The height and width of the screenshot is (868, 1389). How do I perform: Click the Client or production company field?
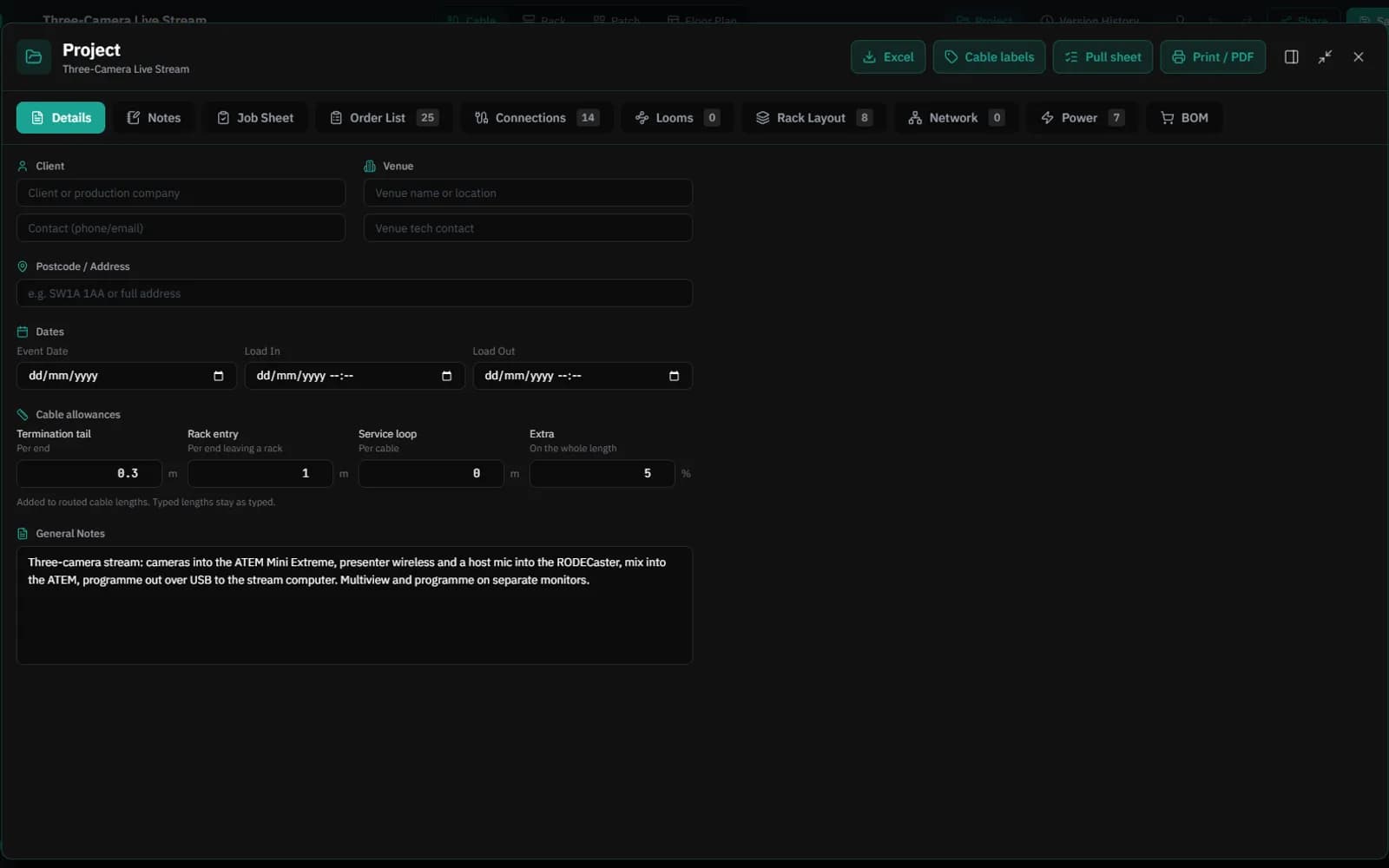point(181,193)
